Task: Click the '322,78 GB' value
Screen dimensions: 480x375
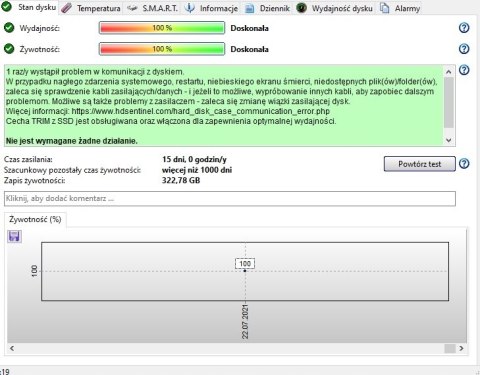Action: pyautogui.click(x=181, y=181)
